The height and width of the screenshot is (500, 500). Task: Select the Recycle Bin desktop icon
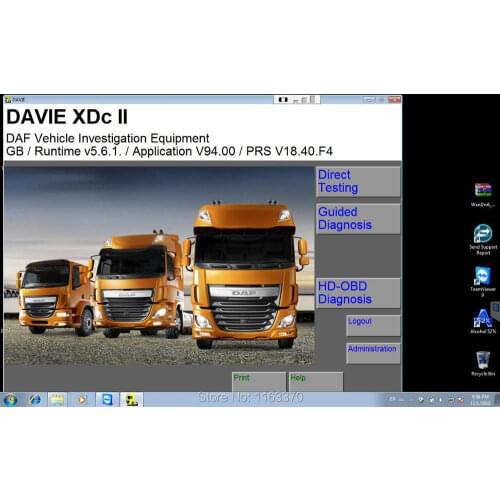[x=483, y=363]
